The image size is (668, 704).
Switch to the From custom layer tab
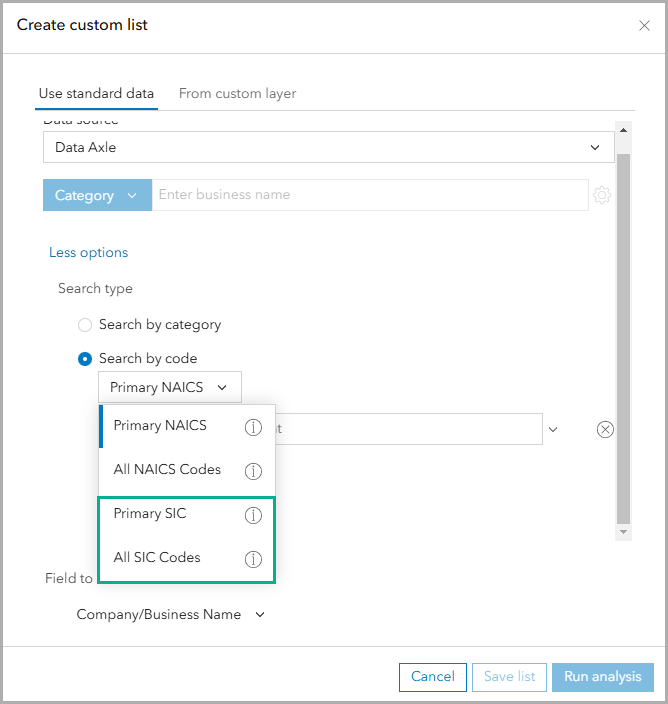pos(237,93)
